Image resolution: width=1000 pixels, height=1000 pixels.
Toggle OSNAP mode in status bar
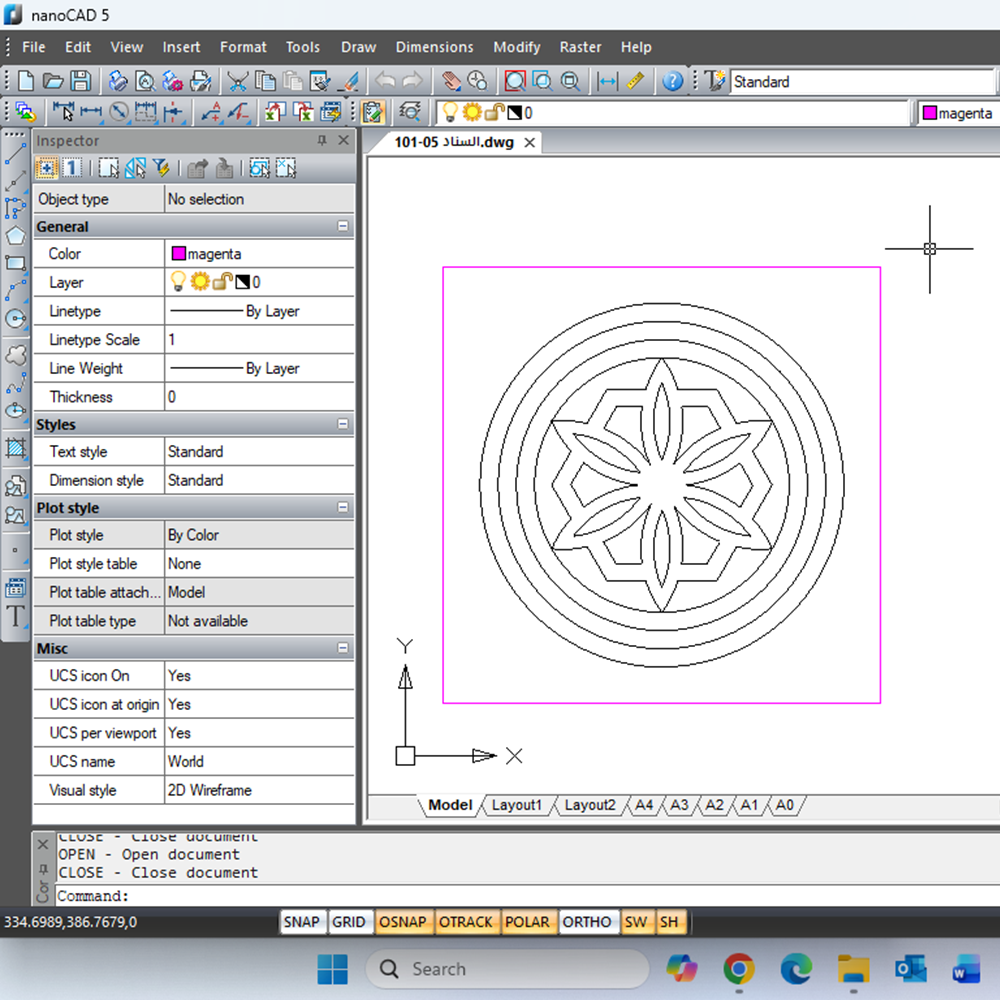click(x=403, y=922)
